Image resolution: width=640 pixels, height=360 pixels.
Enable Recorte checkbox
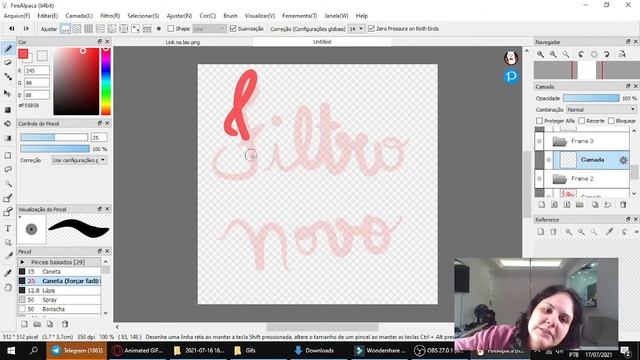coord(582,121)
